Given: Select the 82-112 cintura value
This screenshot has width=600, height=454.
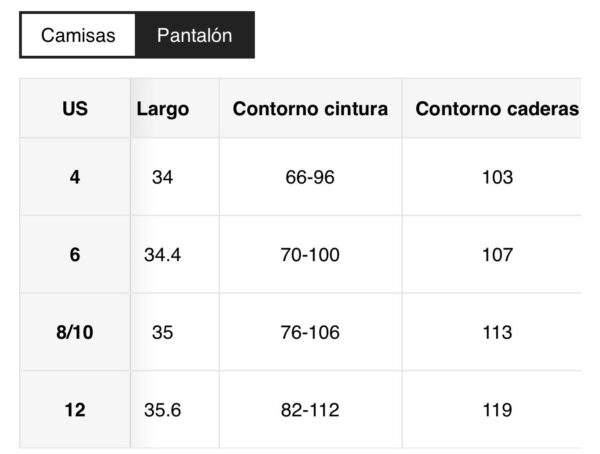Looking at the screenshot, I should point(310,409).
